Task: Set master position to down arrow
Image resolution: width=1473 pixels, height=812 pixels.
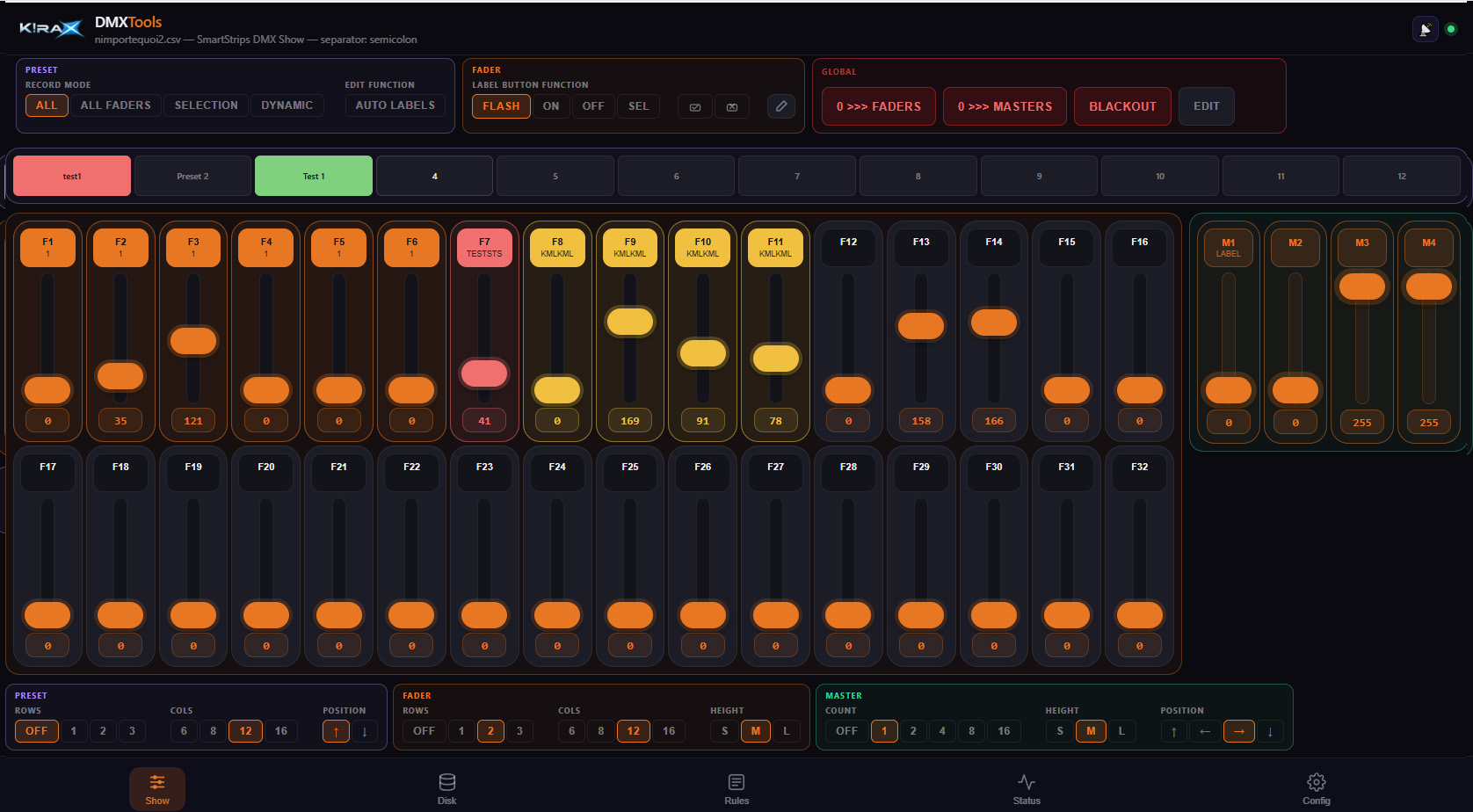Action: (1270, 731)
